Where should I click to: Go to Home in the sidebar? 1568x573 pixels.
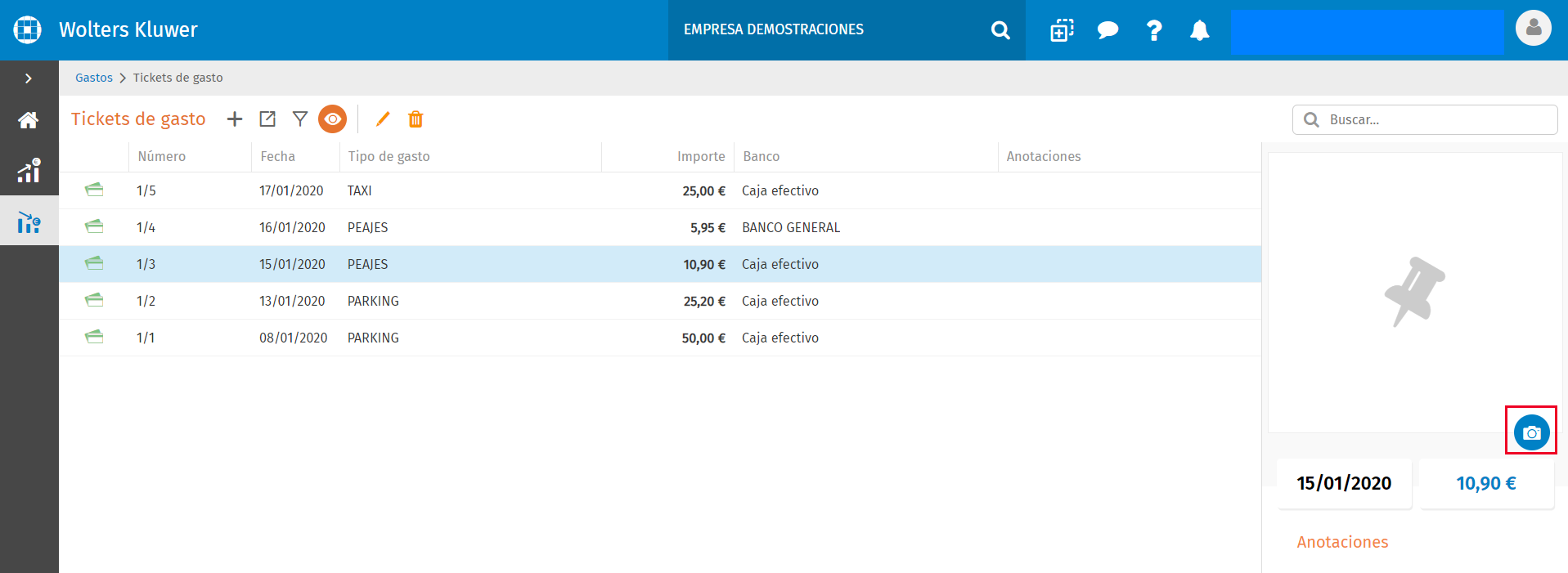pos(29,120)
